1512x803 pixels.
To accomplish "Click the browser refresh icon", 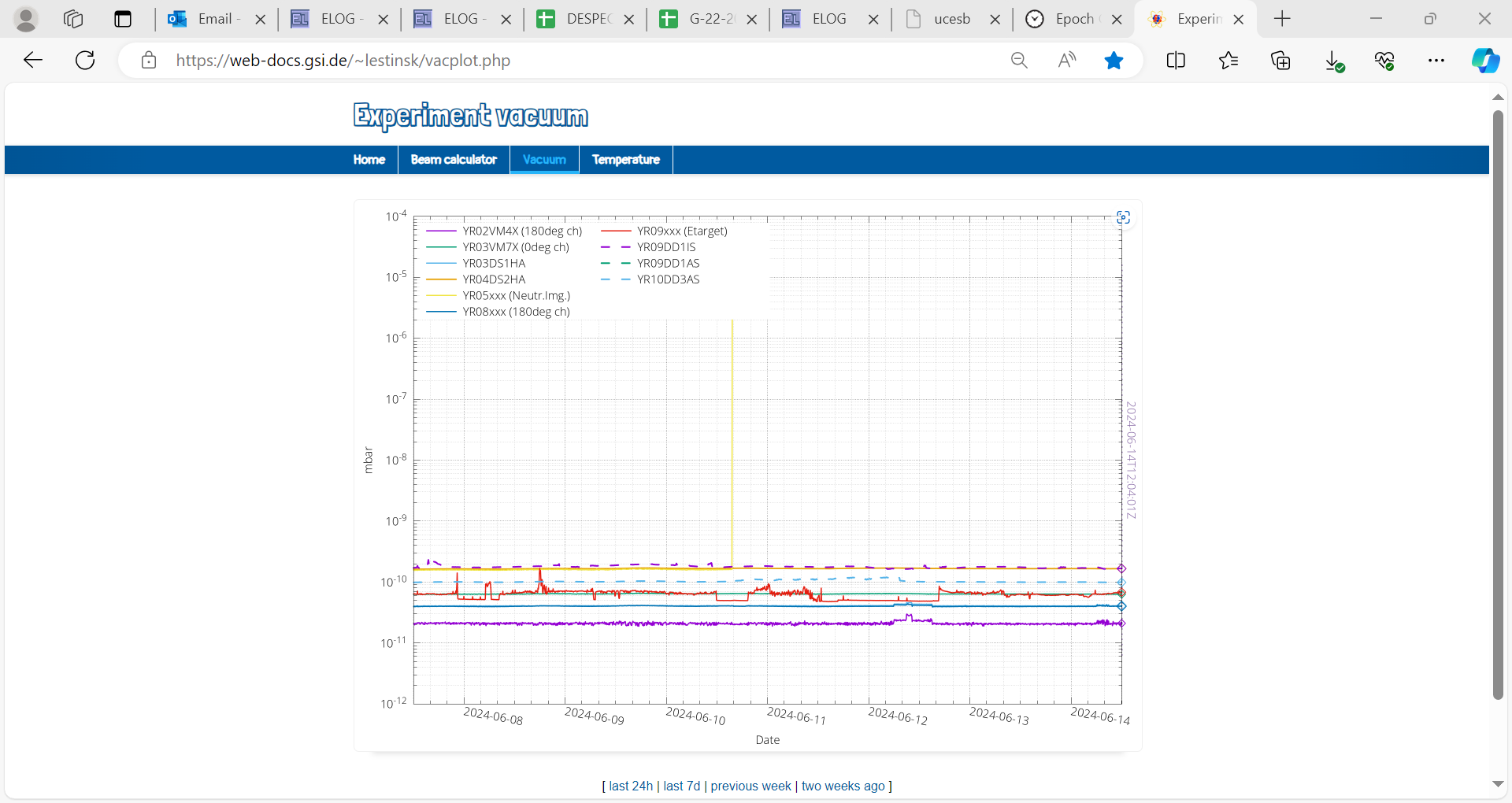I will click(85, 61).
